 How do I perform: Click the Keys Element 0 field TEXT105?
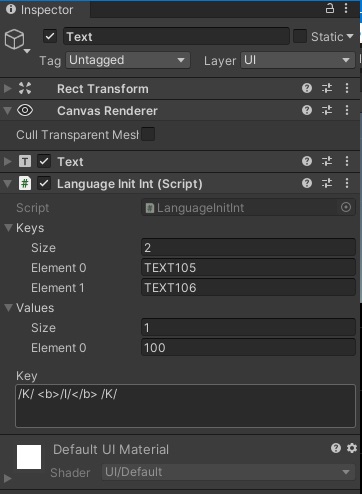point(248,268)
